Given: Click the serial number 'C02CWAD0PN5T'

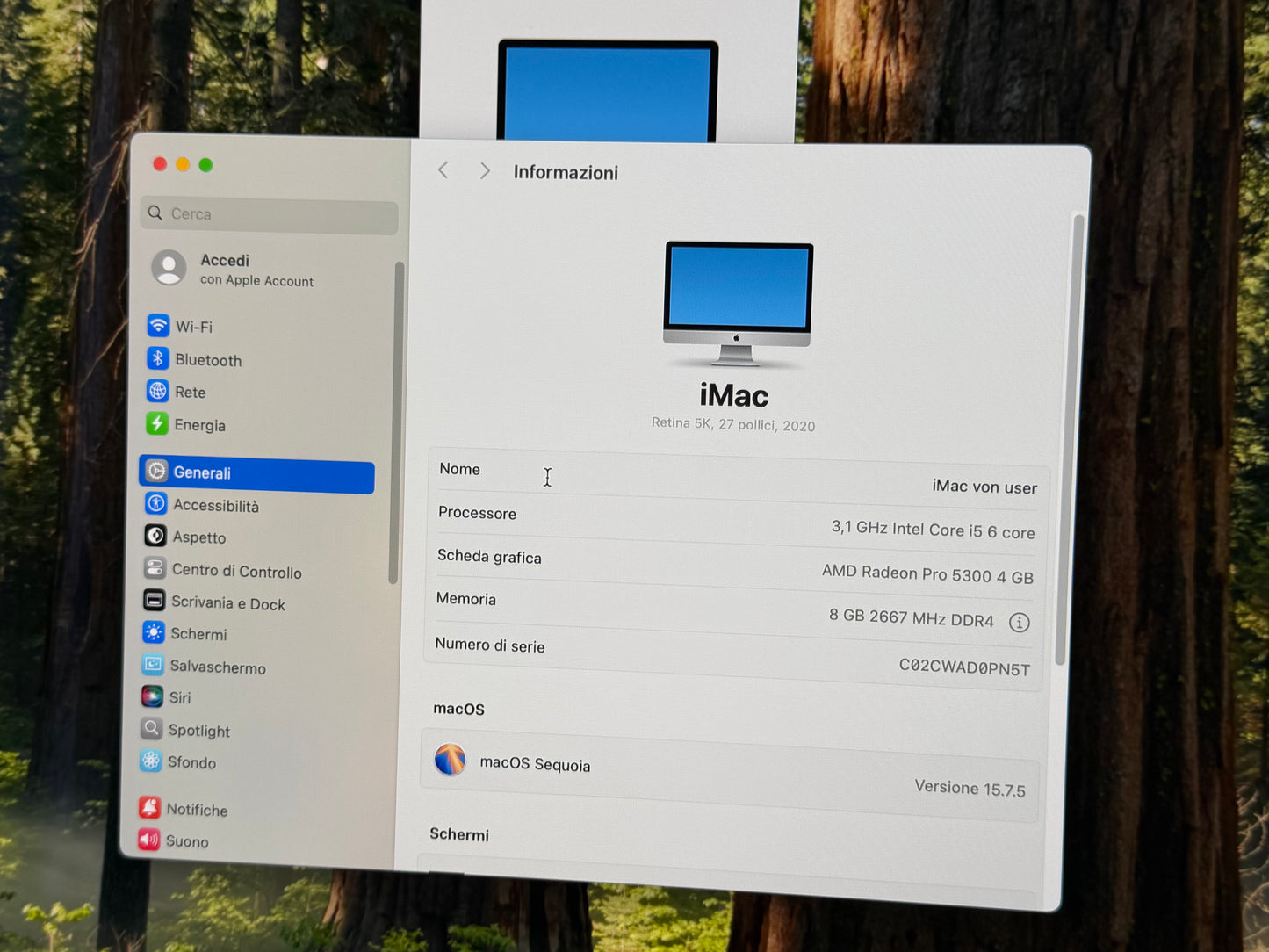Looking at the screenshot, I should pyautogui.click(x=964, y=667).
